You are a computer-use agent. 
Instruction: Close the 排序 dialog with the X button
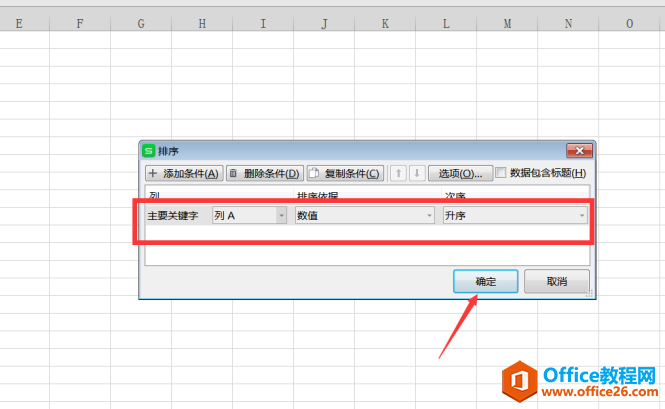[x=579, y=151]
